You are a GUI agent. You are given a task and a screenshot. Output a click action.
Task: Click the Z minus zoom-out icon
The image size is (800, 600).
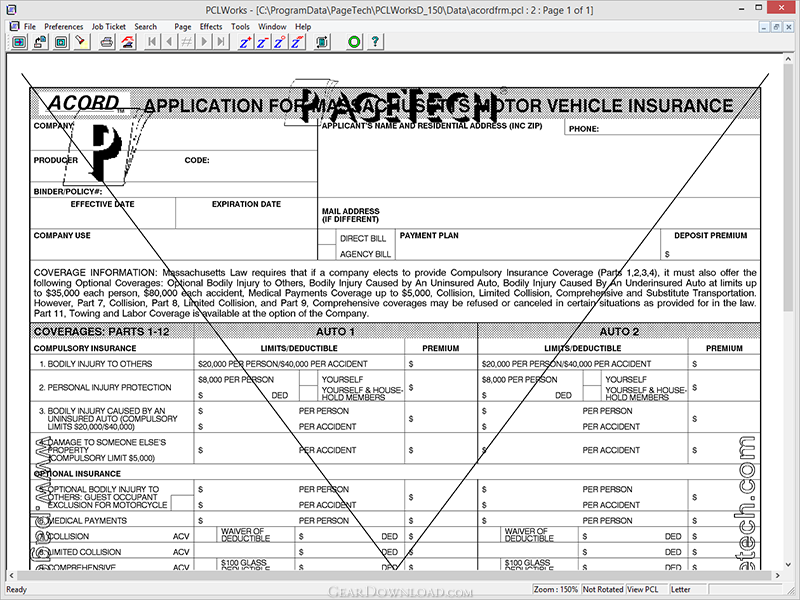(x=262, y=42)
